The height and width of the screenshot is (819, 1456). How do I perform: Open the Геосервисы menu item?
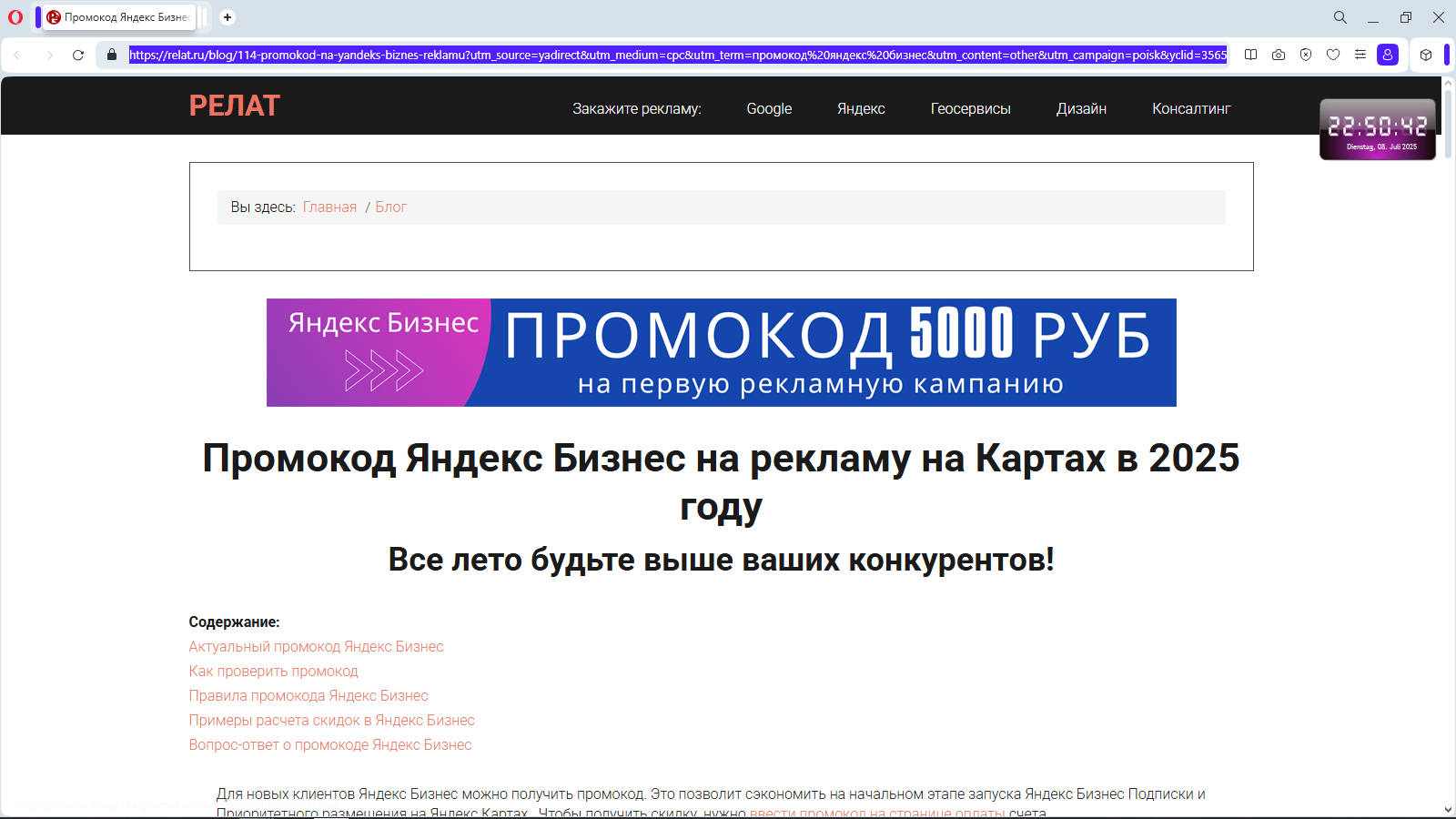(970, 108)
